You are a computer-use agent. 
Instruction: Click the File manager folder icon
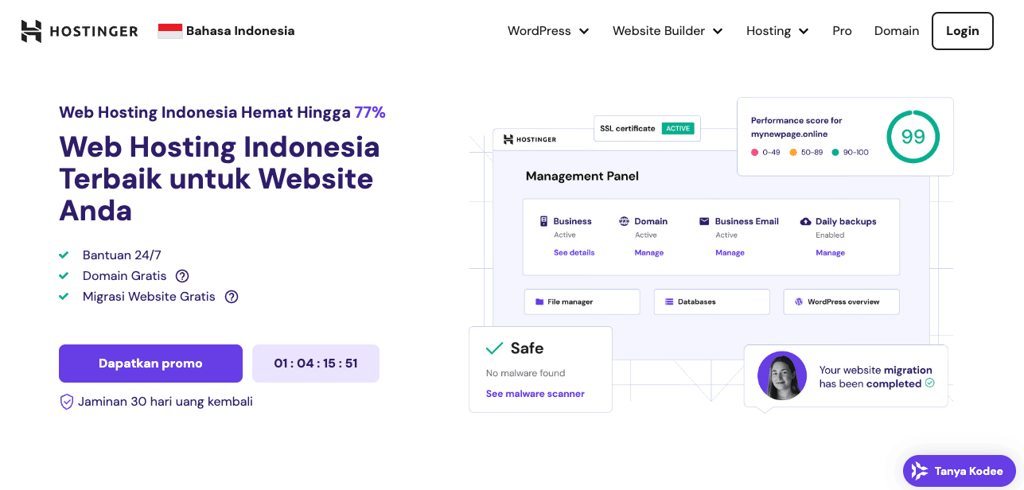click(x=539, y=302)
